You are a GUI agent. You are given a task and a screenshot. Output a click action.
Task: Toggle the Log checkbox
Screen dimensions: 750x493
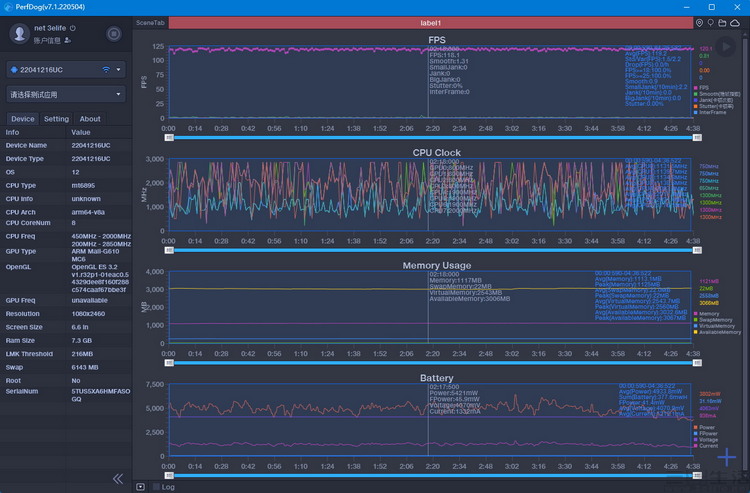[x=156, y=487]
